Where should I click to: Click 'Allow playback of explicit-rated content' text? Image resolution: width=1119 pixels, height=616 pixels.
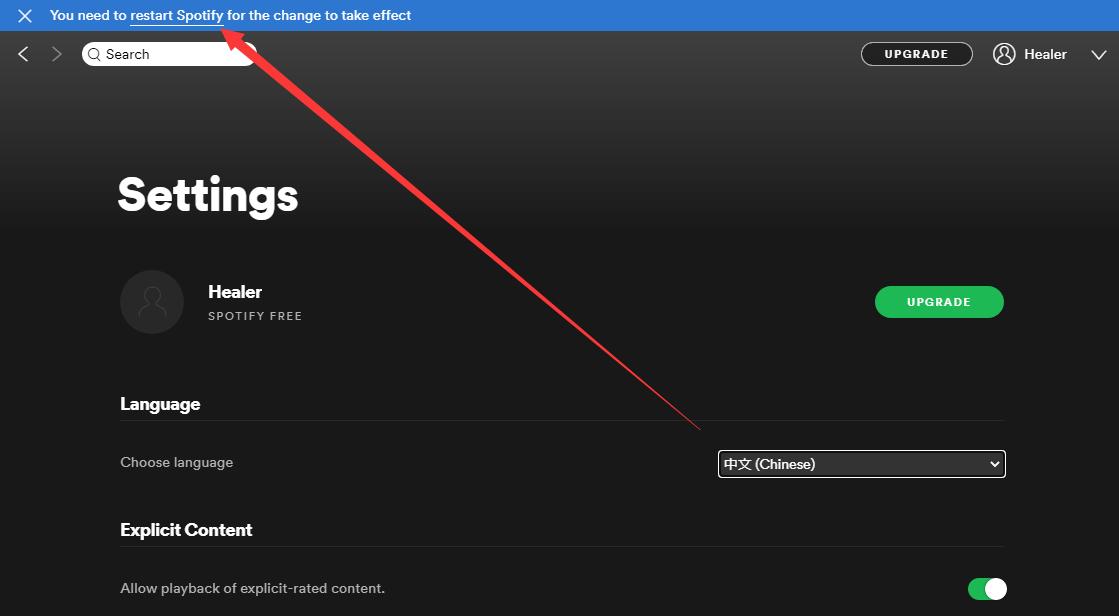tap(253, 589)
